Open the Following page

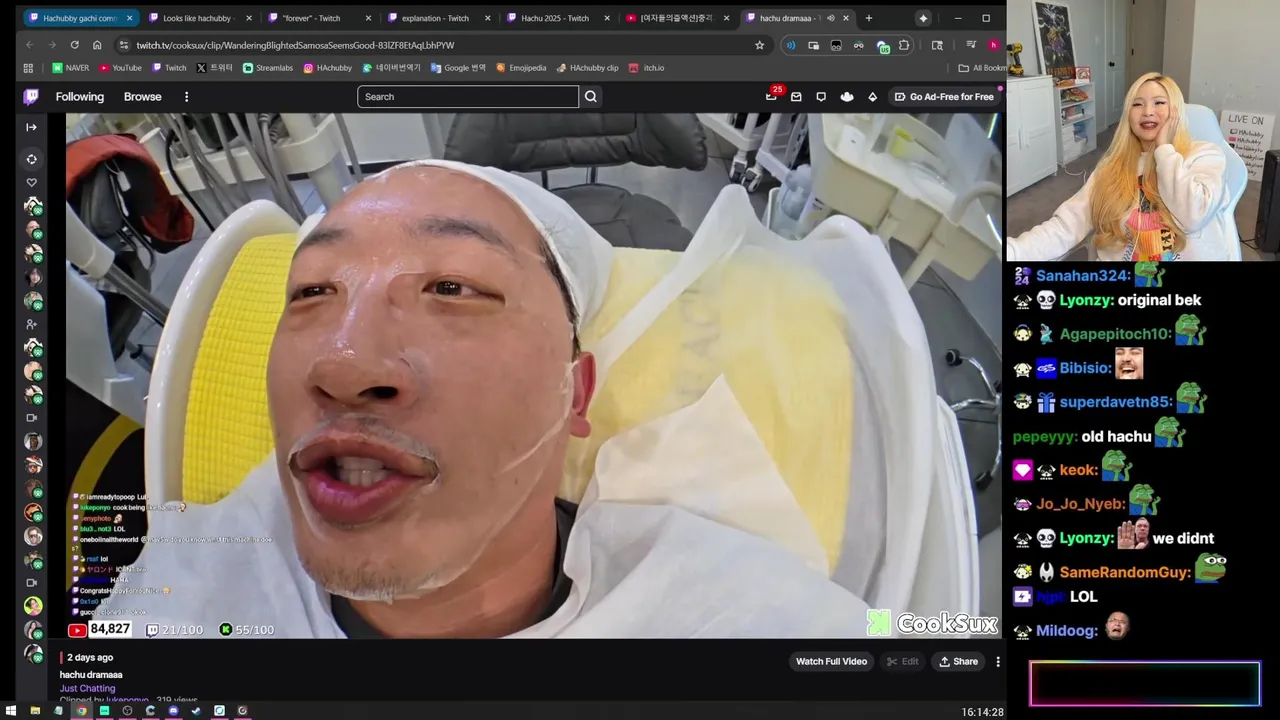(80, 97)
